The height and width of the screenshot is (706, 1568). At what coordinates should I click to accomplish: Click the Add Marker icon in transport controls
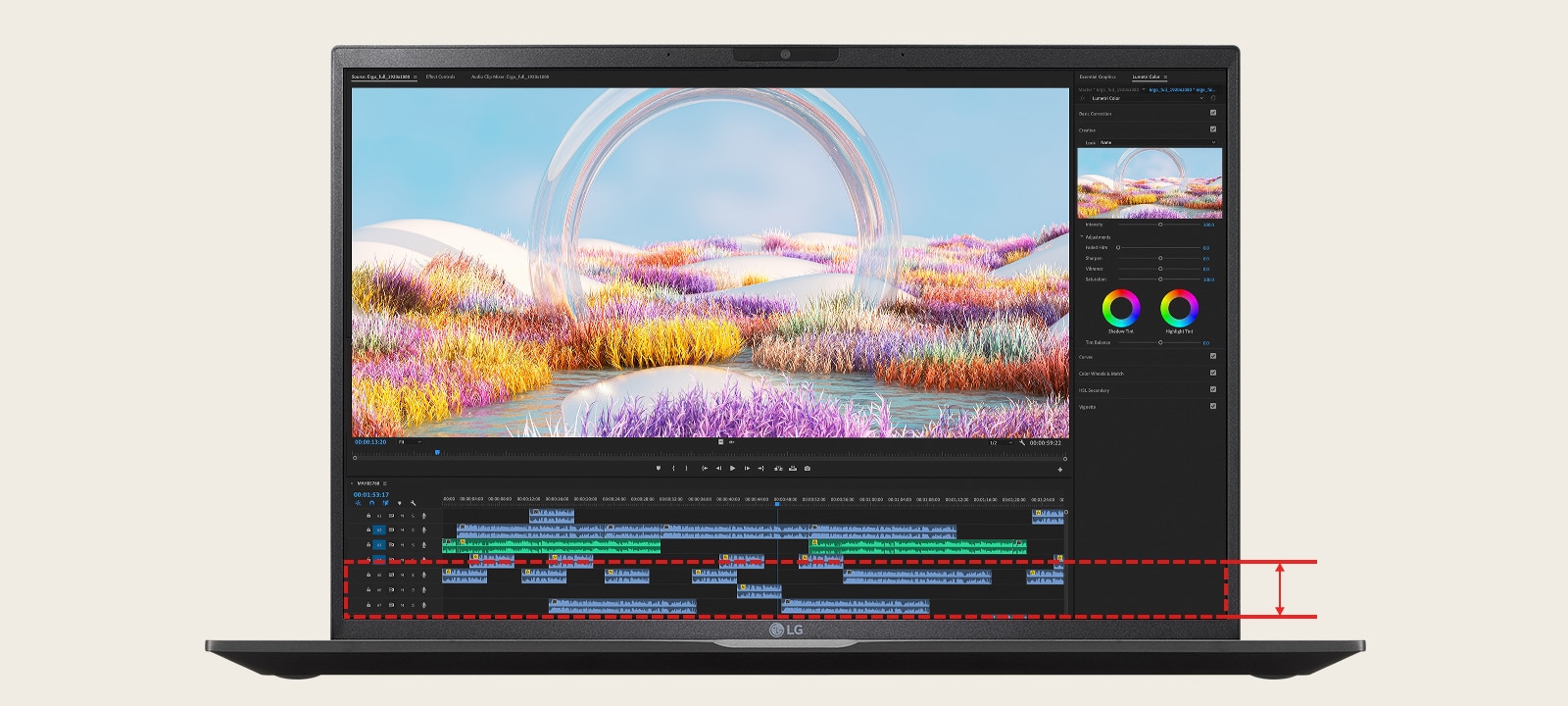[659, 469]
